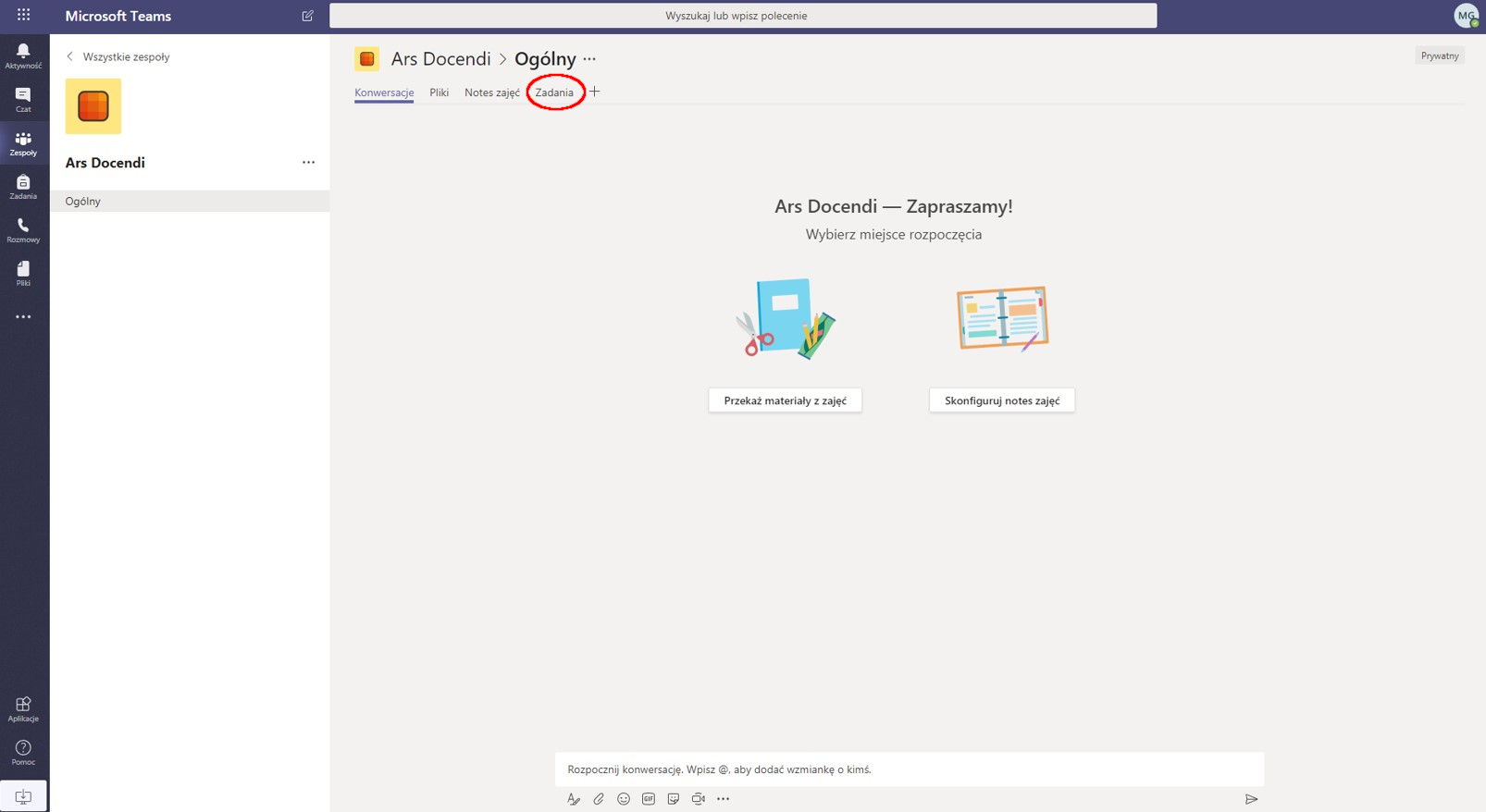The image size is (1486, 812).
Task: Go back to Wszystkie zespoły
Action: click(118, 56)
